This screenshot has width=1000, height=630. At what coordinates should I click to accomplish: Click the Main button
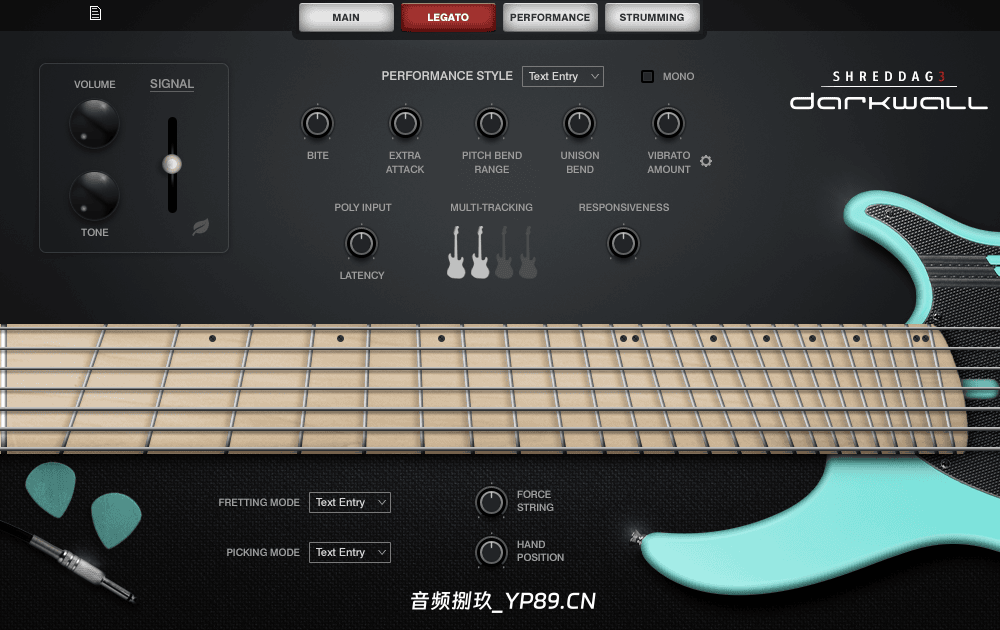click(346, 16)
